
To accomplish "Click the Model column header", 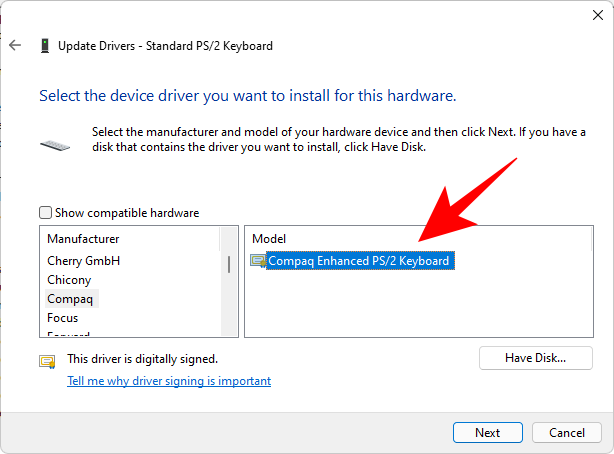I will 269,239.
